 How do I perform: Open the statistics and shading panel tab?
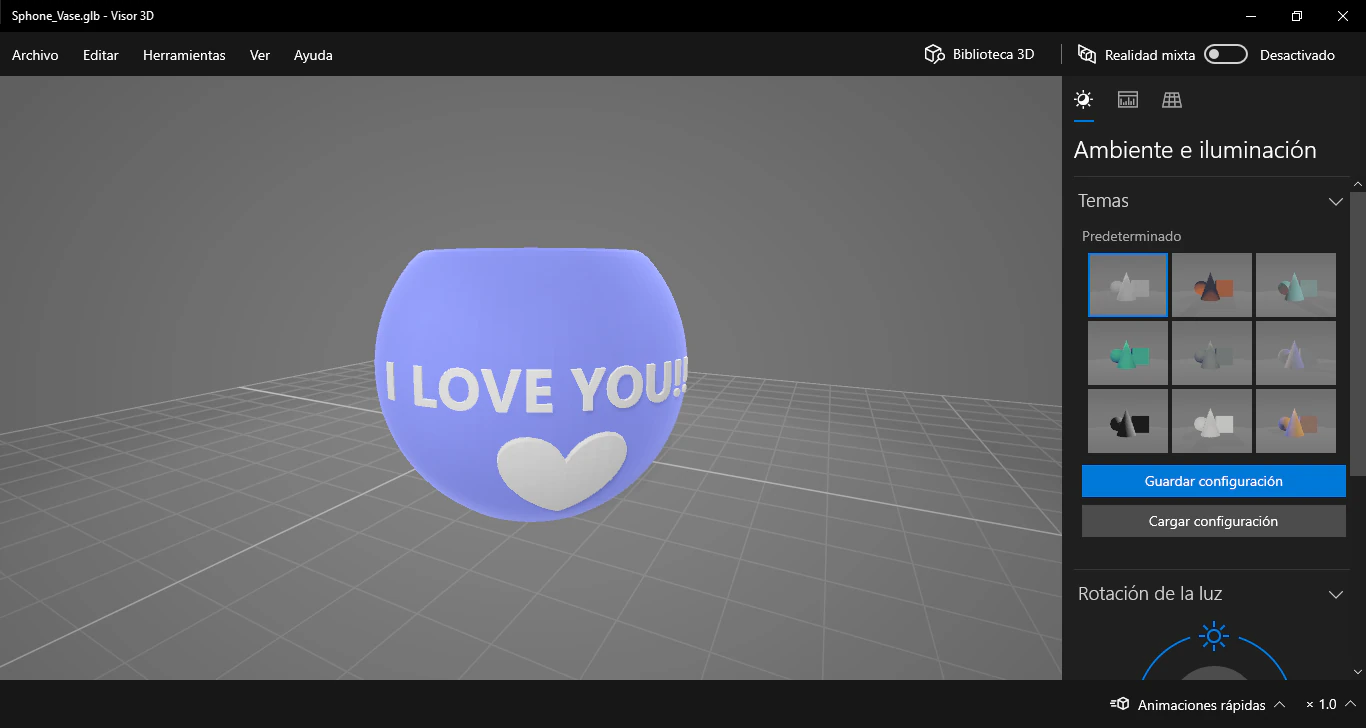(x=1128, y=99)
